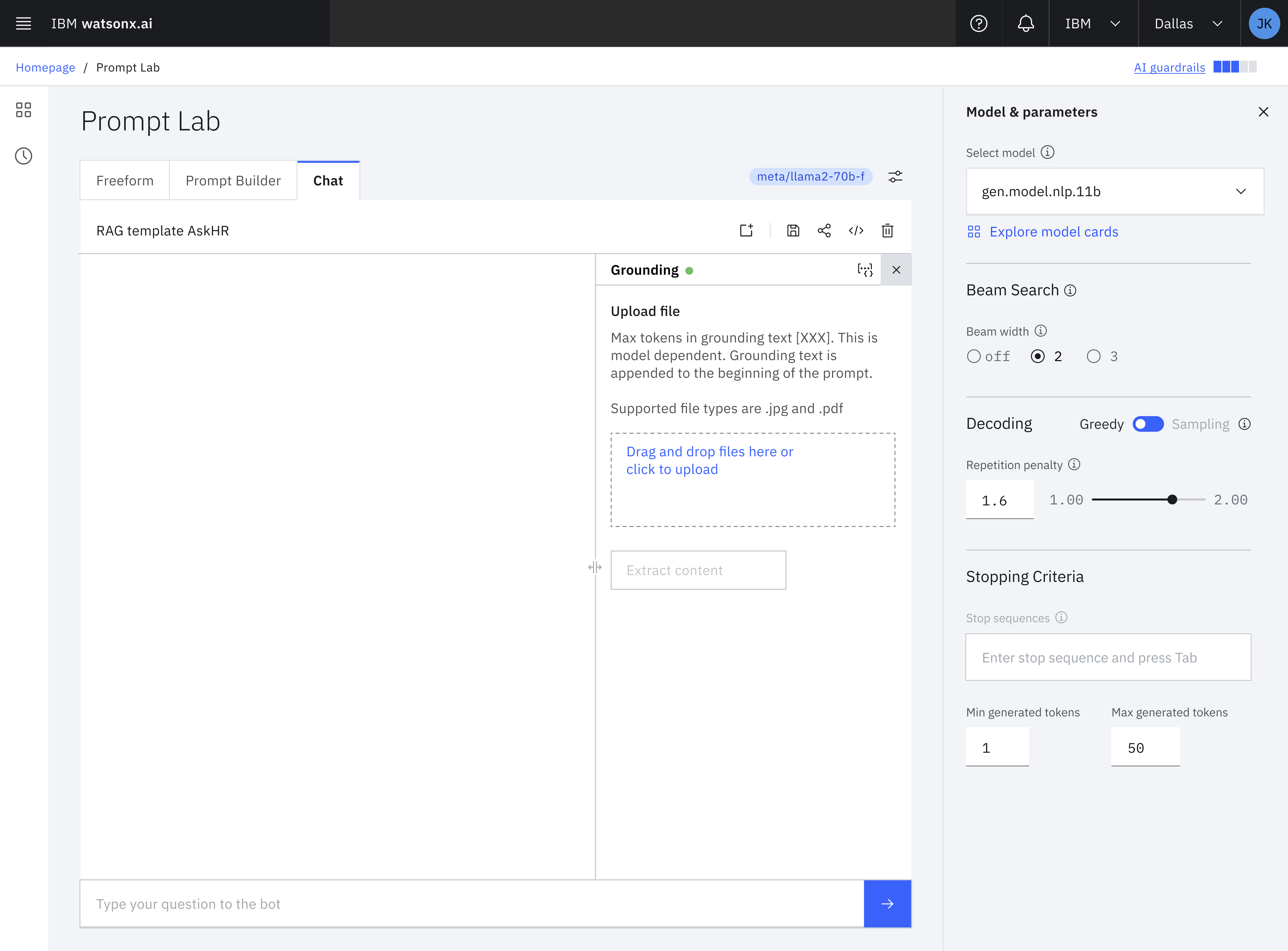Open a new prompt with the new document icon
The image size is (1288, 951).
[746, 230]
